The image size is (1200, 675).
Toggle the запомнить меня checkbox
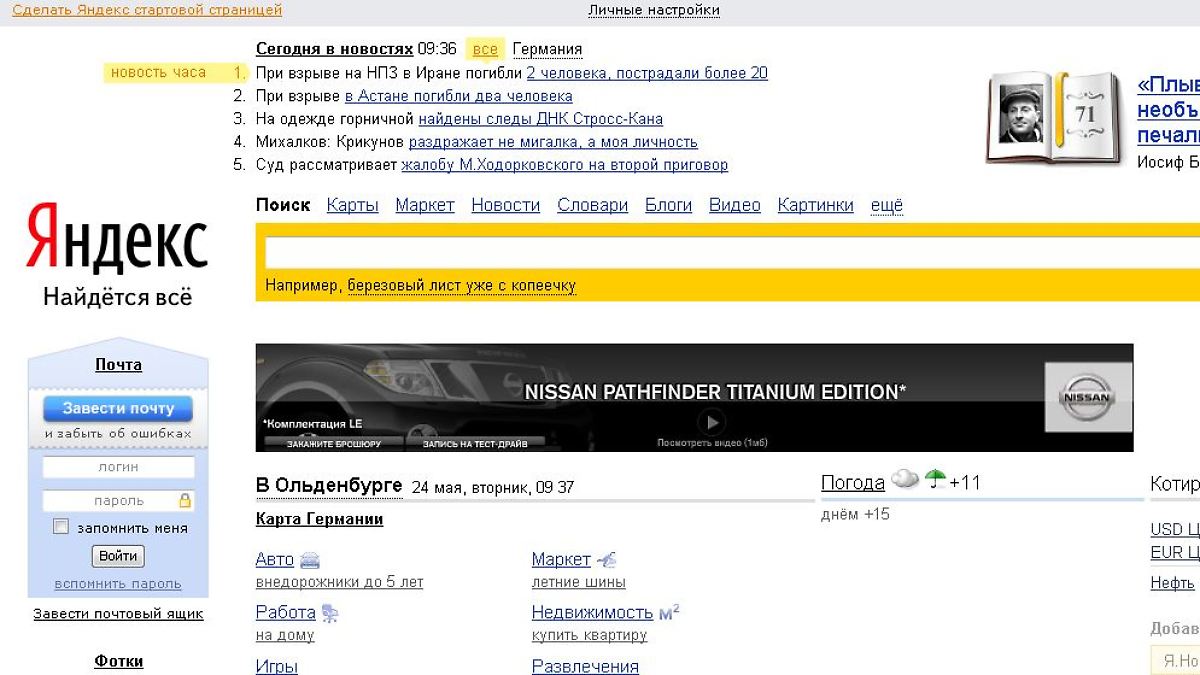61,527
